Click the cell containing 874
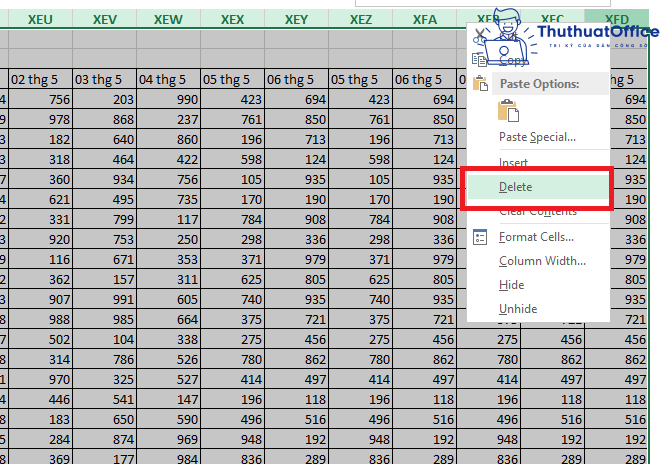The width and height of the screenshot is (668, 464). (105, 440)
